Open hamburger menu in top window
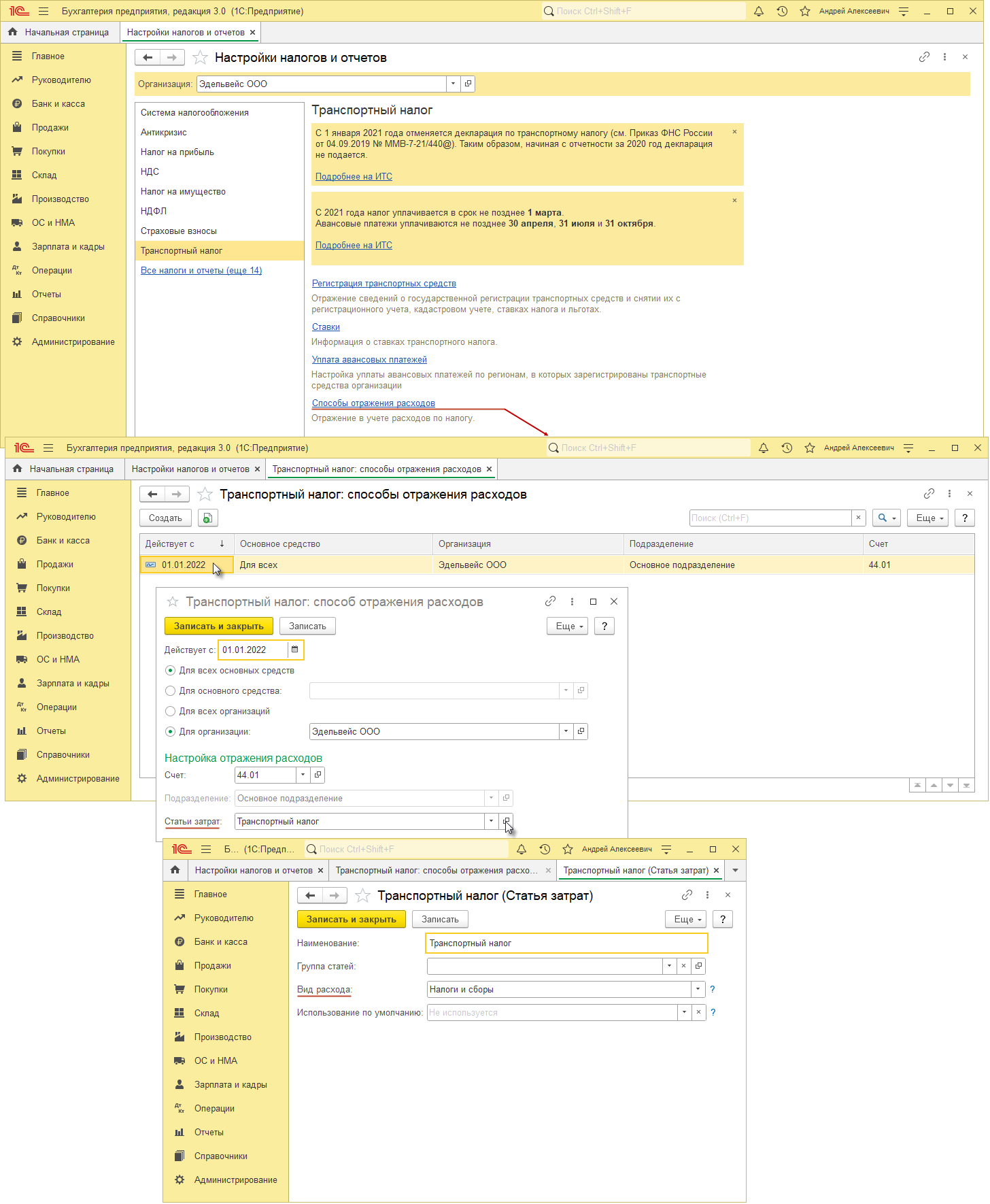 coord(44,11)
